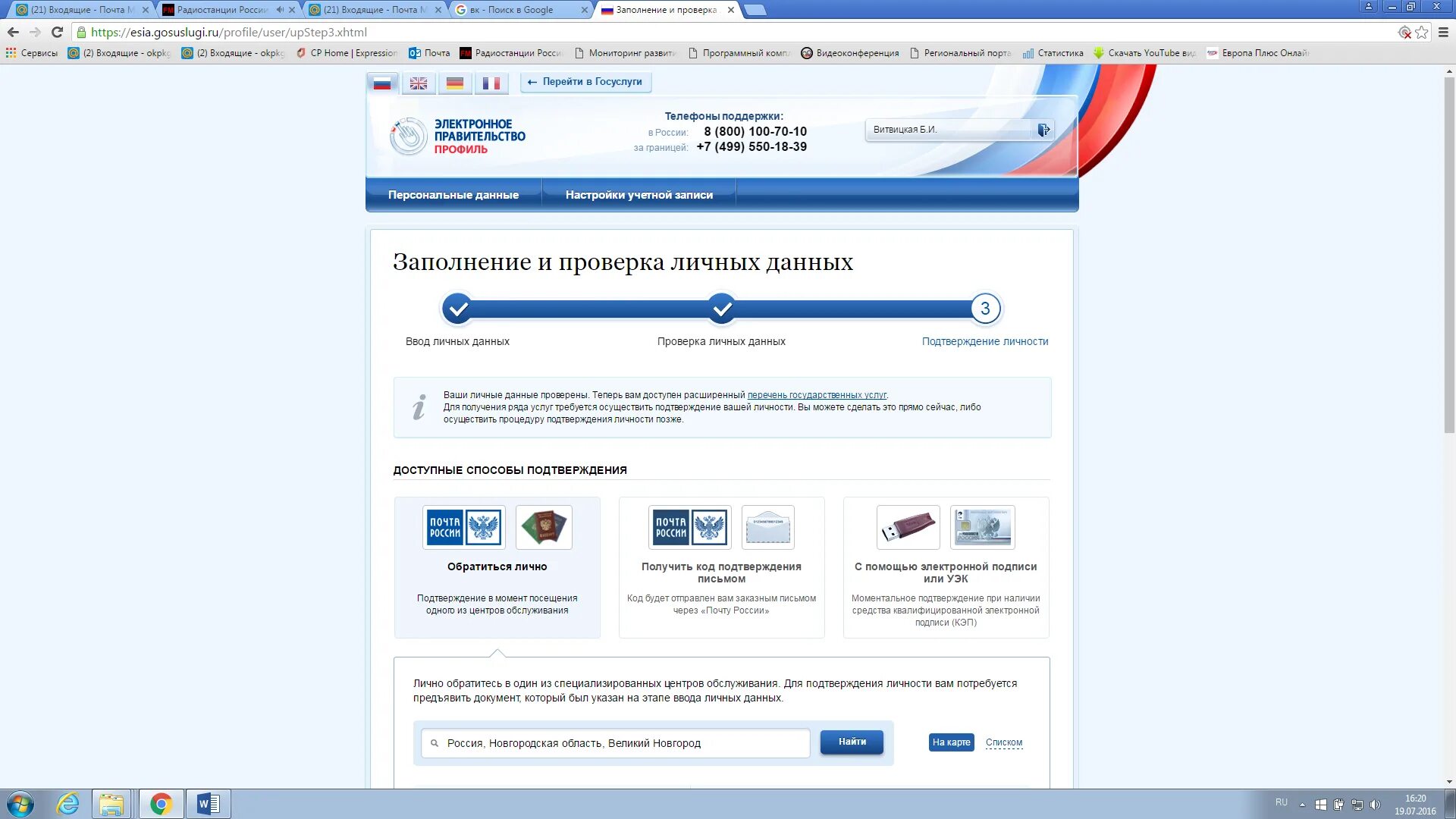This screenshot has width=1456, height=819.
Task: Open the Статистика bookmark
Action: click(x=1053, y=53)
